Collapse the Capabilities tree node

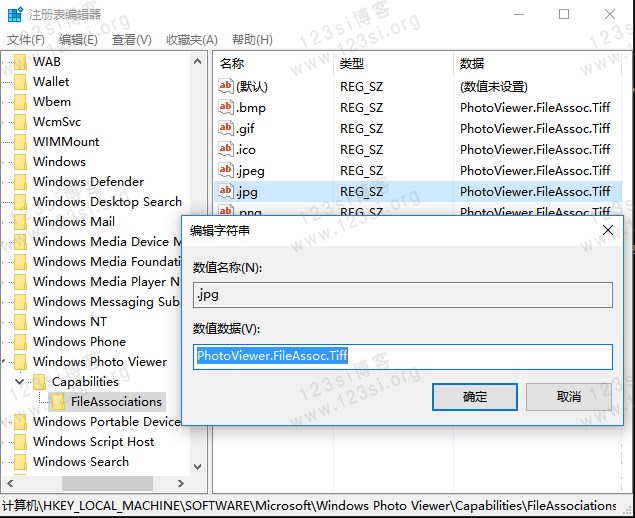pos(19,382)
